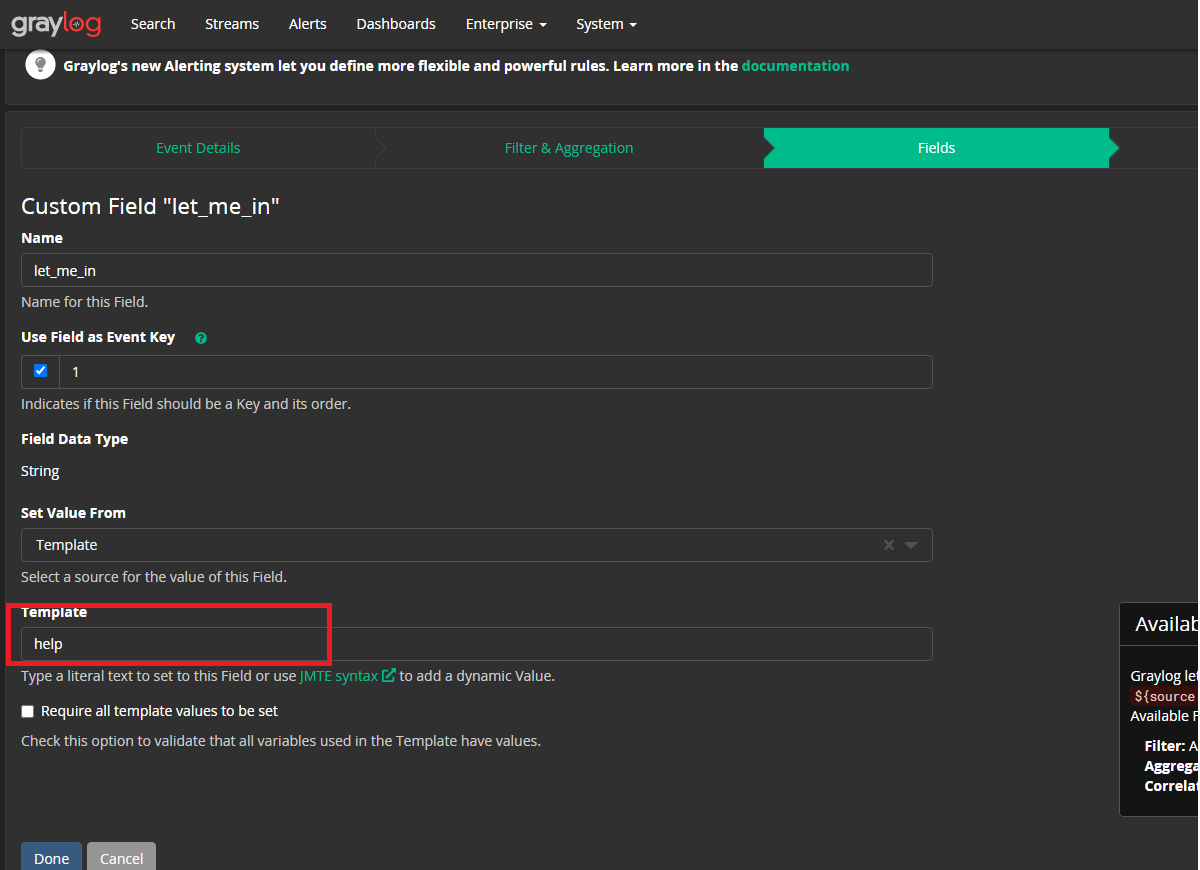Click the 'String' data type text

tap(40, 471)
